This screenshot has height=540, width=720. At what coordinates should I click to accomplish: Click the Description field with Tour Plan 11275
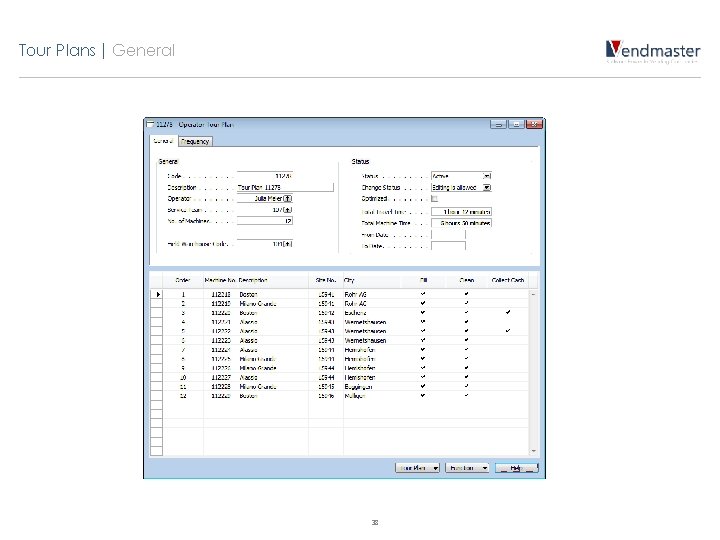click(285, 187)
